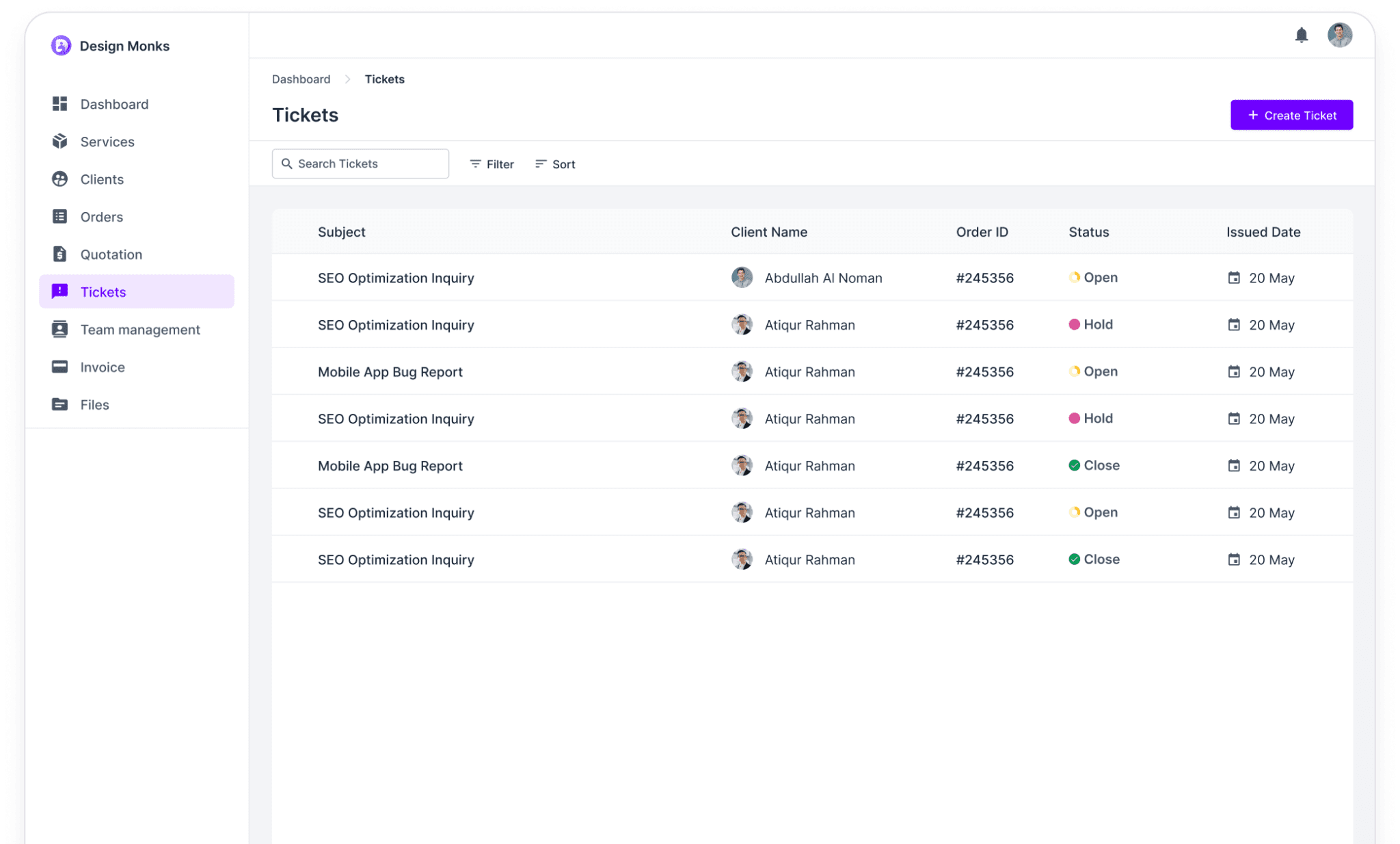Screen dimensions: 1400x844
Task: Click the Orders list icon in sidebar
Action: 60,217
